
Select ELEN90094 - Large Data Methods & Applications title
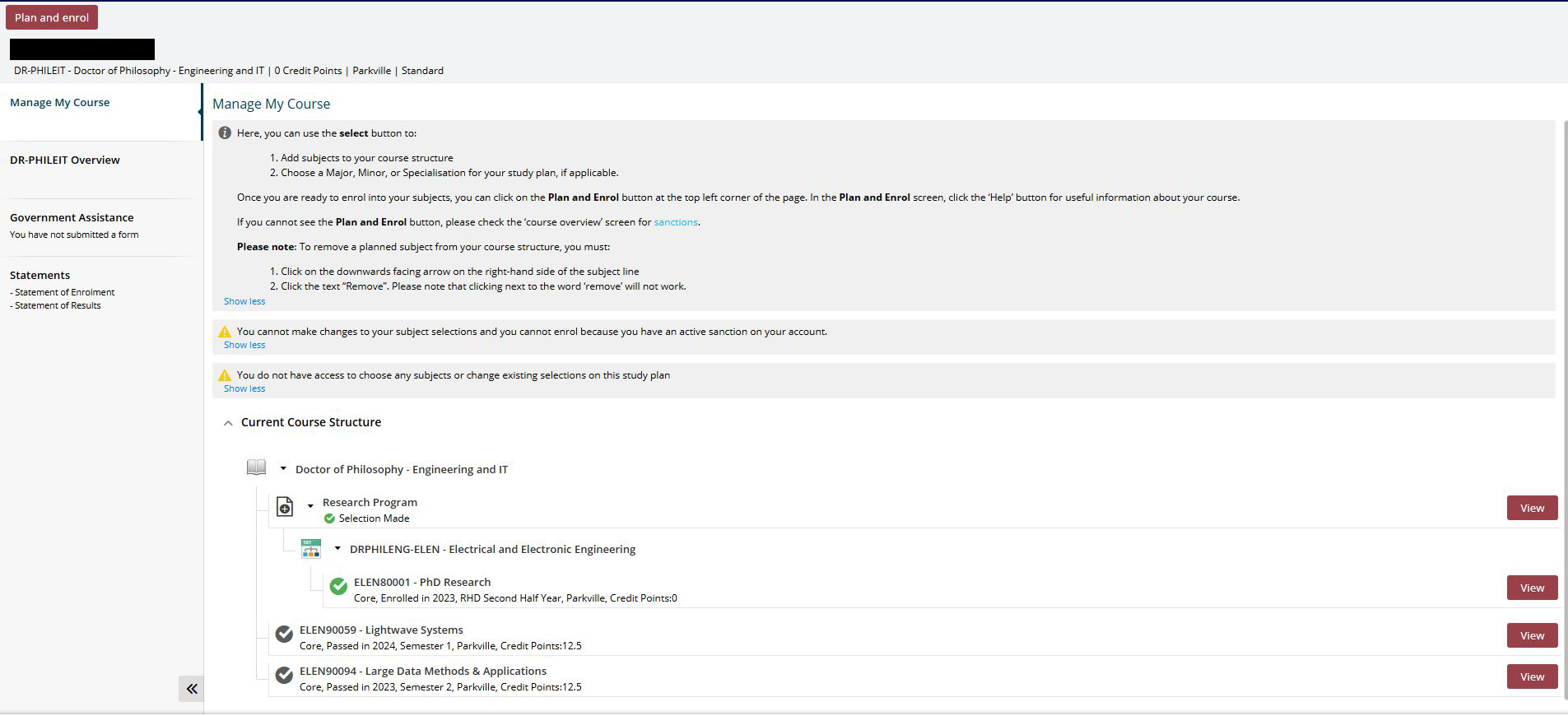coord(423,671)
